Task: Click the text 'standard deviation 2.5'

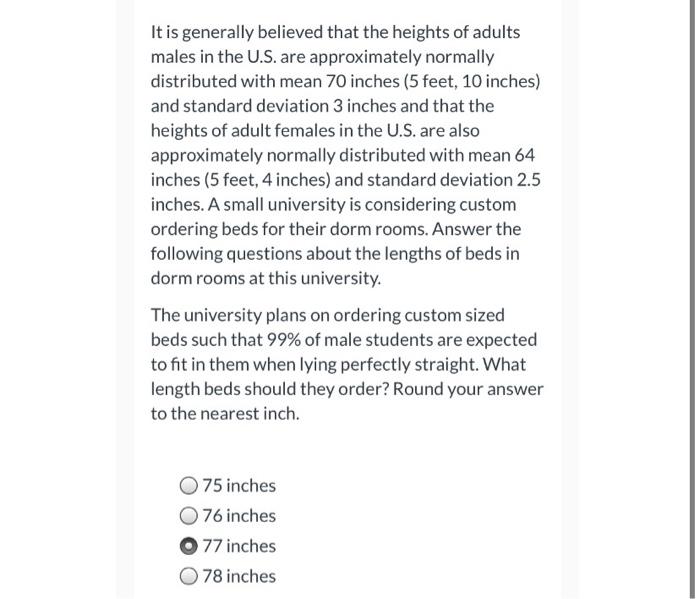Action: tap(454, 180)
